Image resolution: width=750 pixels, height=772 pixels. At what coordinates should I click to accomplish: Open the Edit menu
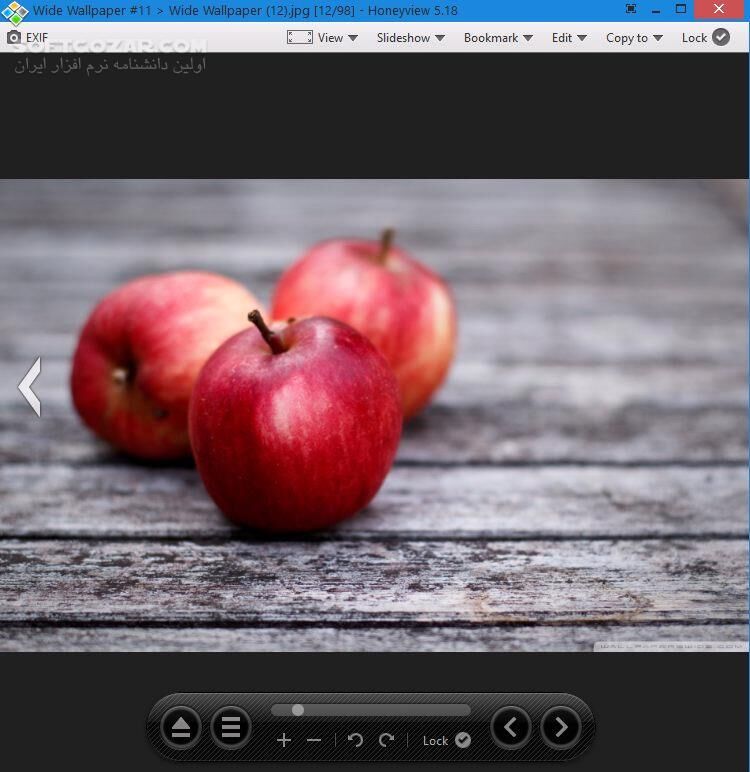click(x=568, y=38)
